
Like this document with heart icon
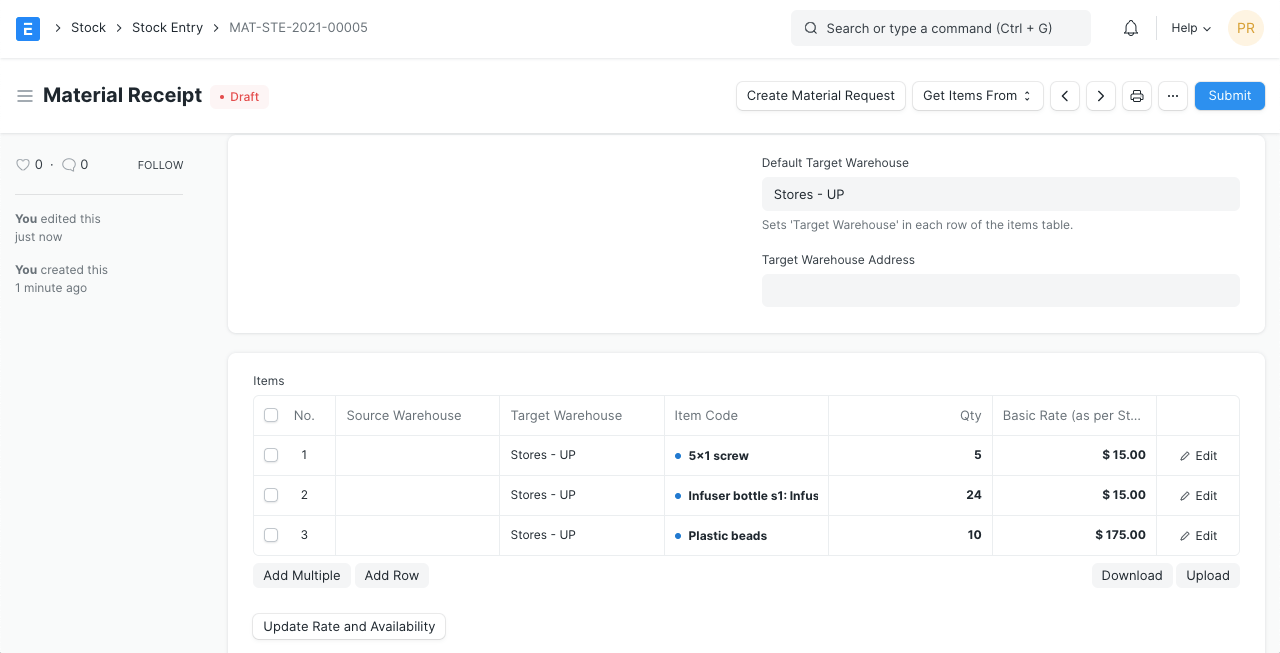coord(23,165)
